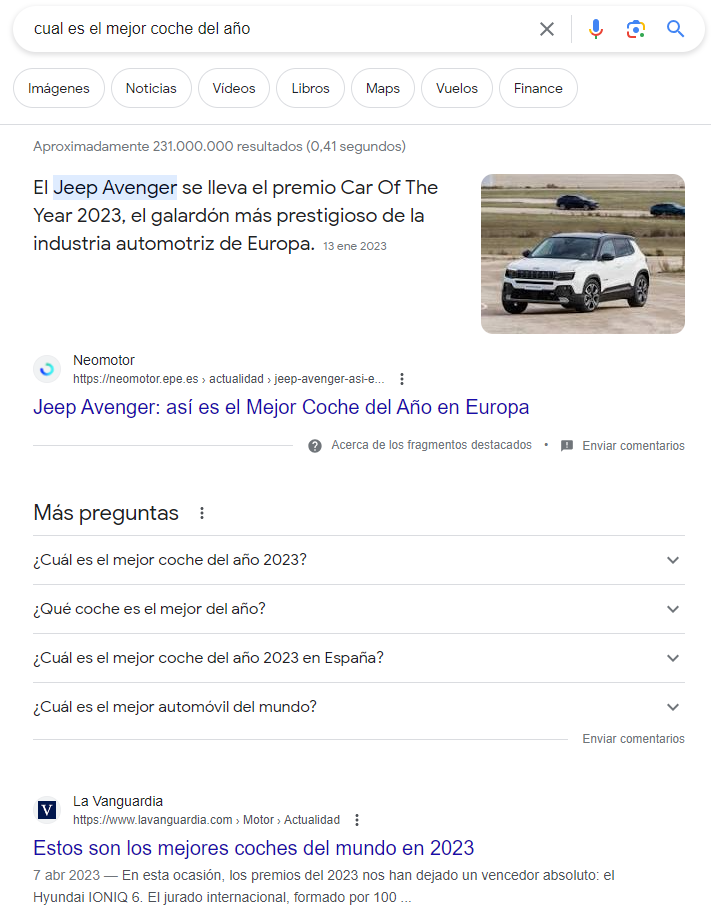This screenshot has width=711, height=919.
Task: Start voice search with microphone icon
Action: pos(596,29)
